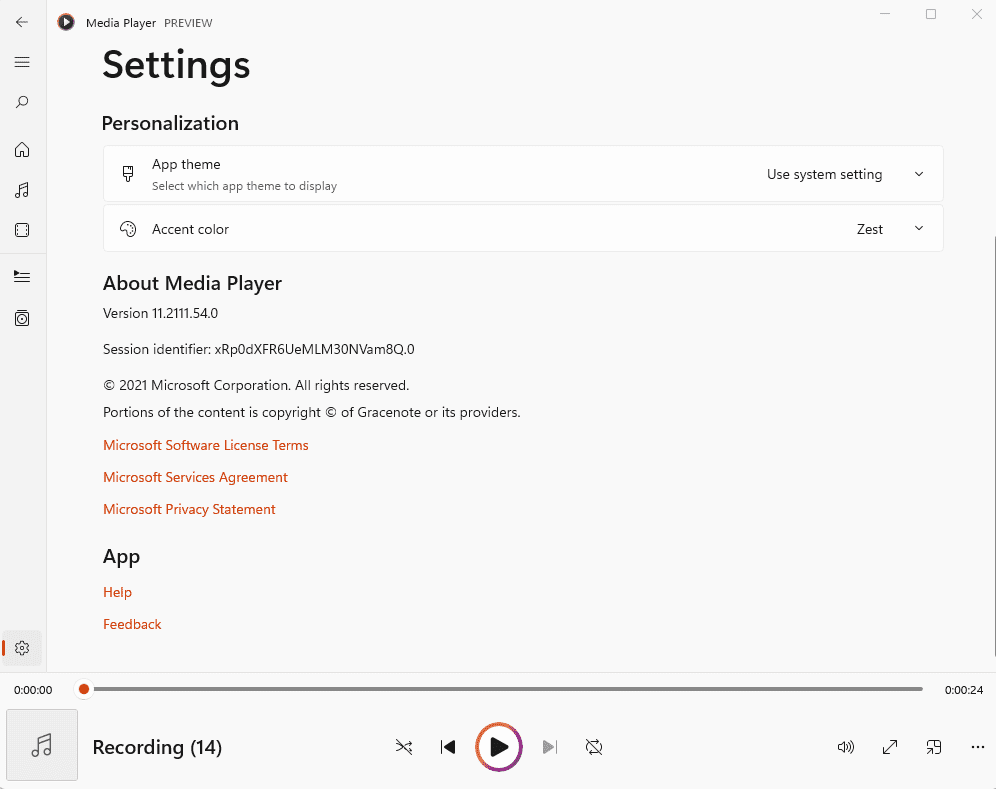
Task: Click the search magnifier icon
Action: (x=22, y=102)
